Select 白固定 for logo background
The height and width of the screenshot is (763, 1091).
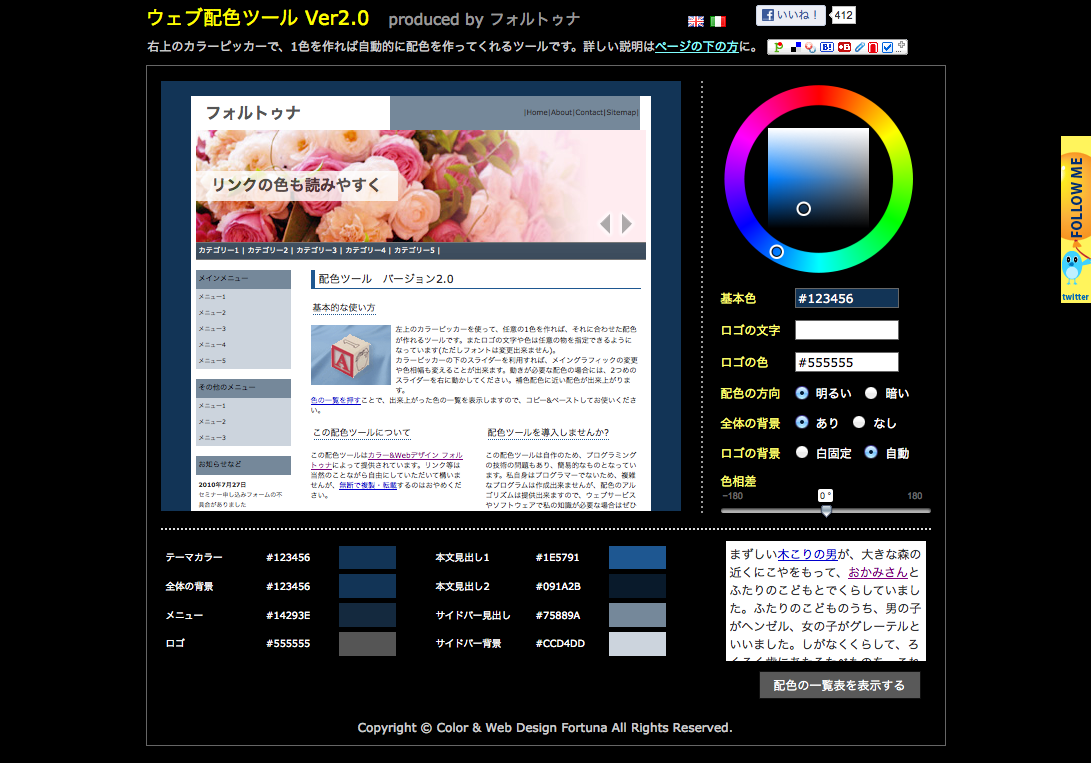pyautogui.click(x=802, y=453)
